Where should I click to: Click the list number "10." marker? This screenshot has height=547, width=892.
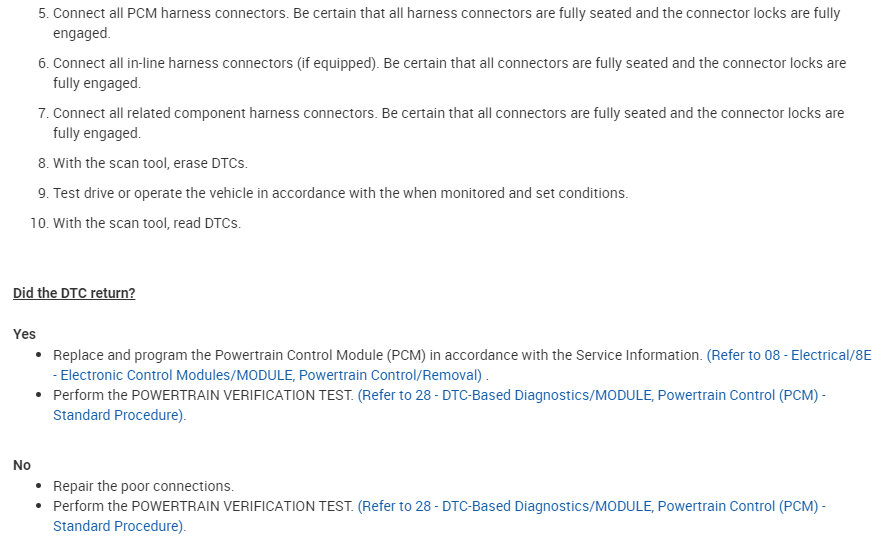tap(39, 223)
